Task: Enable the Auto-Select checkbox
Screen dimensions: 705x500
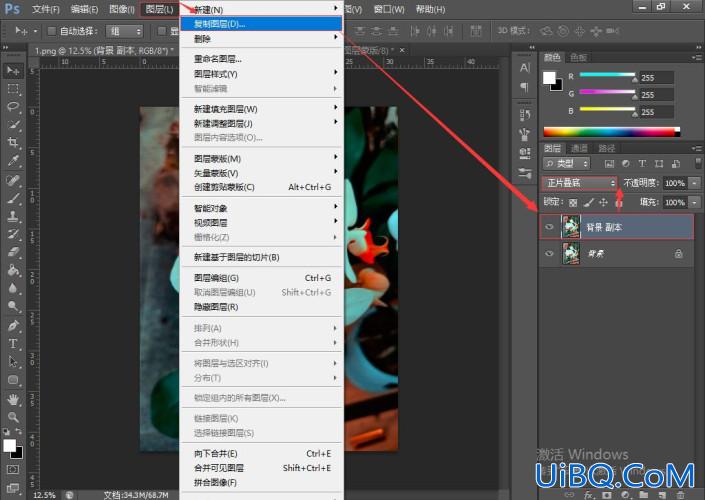Action: (52, 31)
